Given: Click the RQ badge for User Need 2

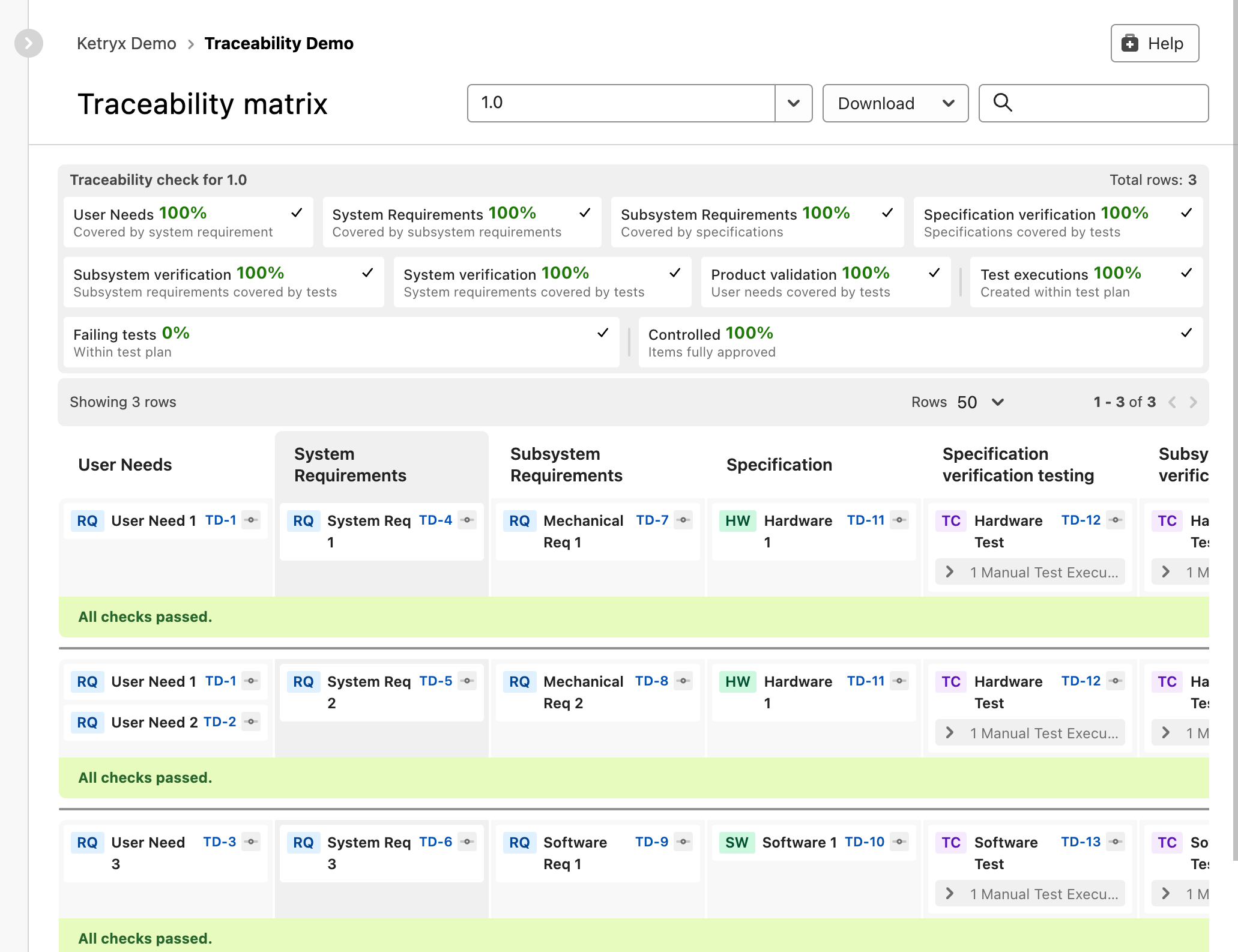Looking at the screenshot, I should click(87, 722).
